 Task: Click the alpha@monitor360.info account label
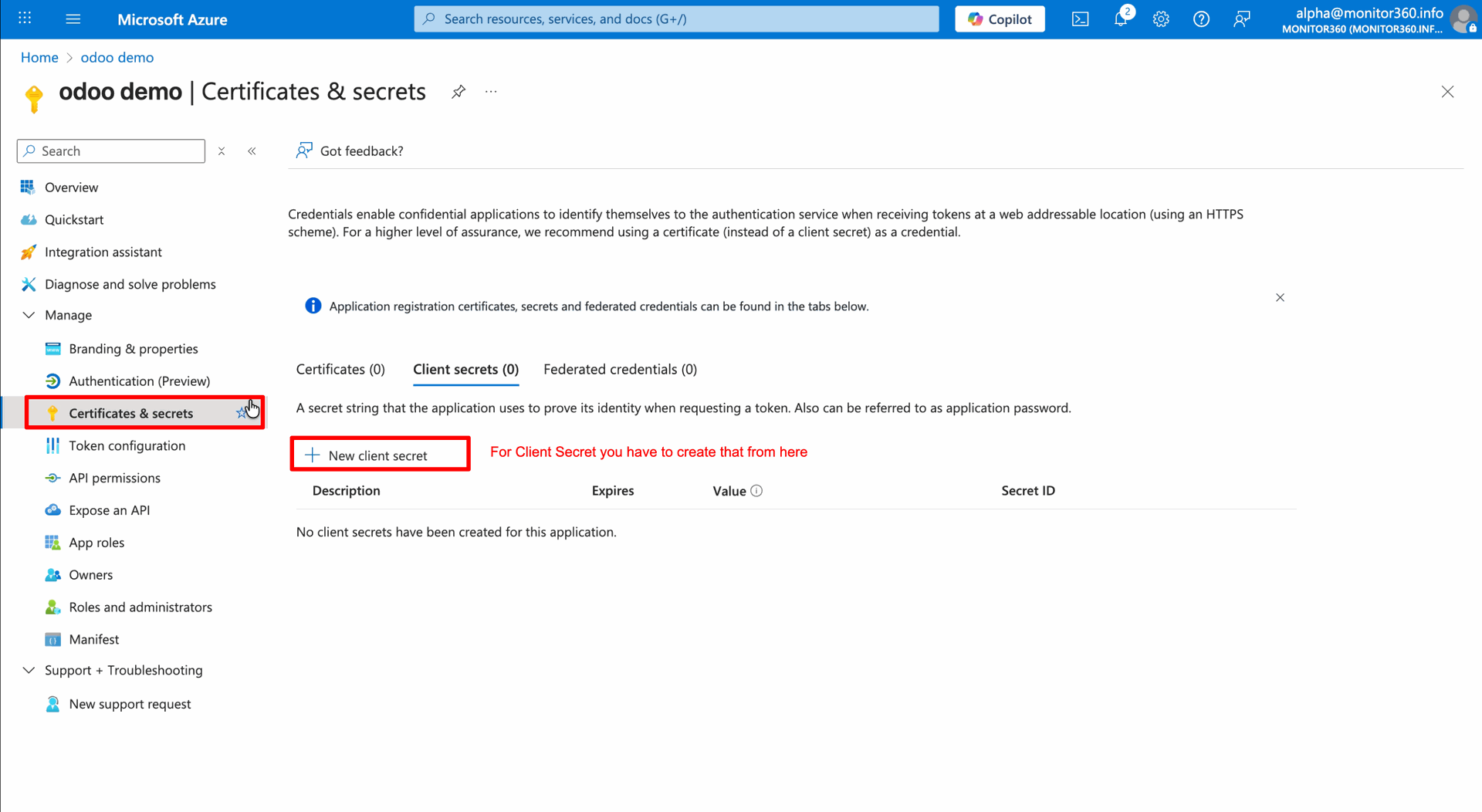pyautogui.click(x=1369, y=13)
